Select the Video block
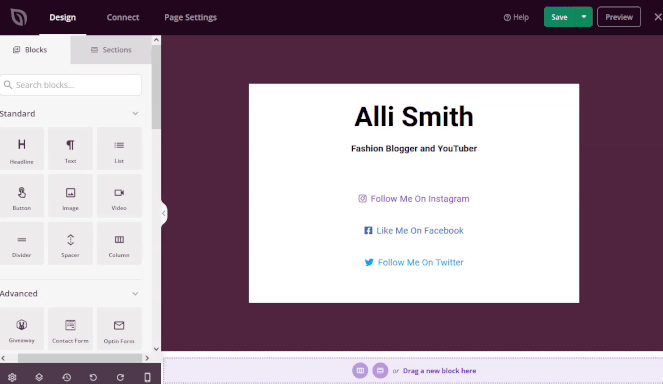 (119, 196)
